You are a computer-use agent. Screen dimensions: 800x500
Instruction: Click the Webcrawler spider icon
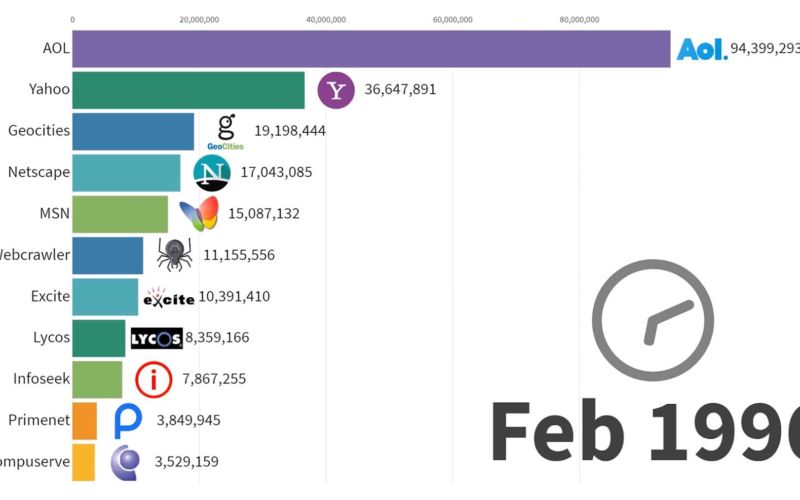coord(175,255)
